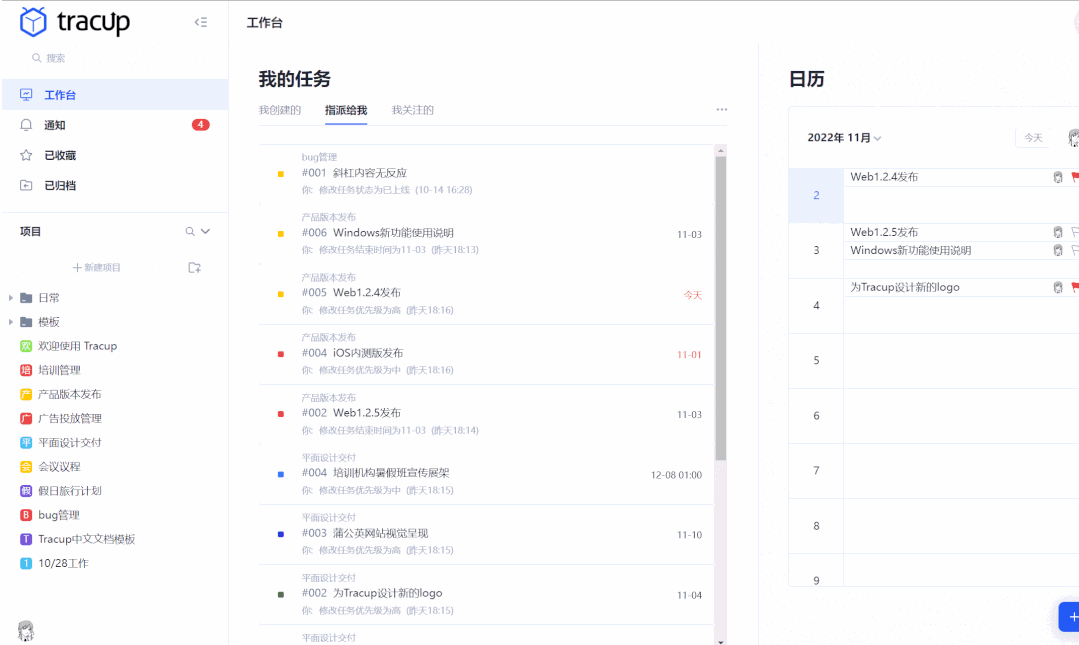Image resolution: width=1079 pixels, height=645 pixels.
Task: Open the 已归档 archive icon
Action: [x=28, y=184]
